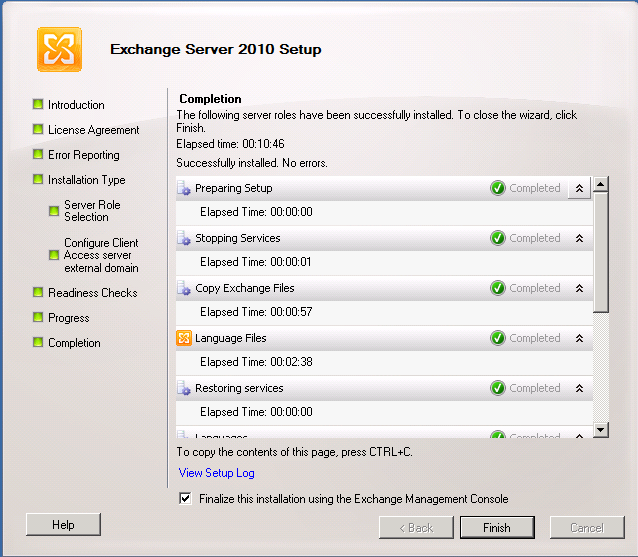This screenshot has height=557, width=638.
Task: Click the green square beside Configure Client Access
Action: coord(54,255)
